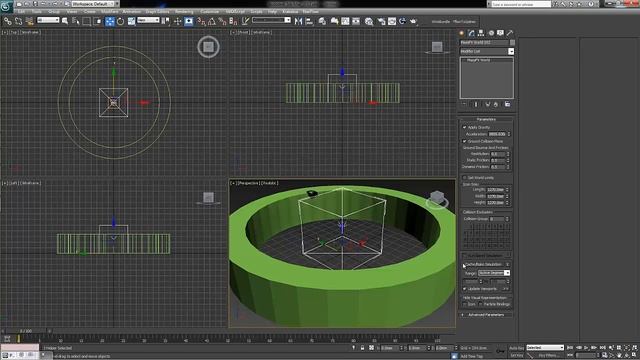Click Pin Stack below modifier stack
Image resolution: width=640 pixels, height=360 pixels.
[464, 104]
